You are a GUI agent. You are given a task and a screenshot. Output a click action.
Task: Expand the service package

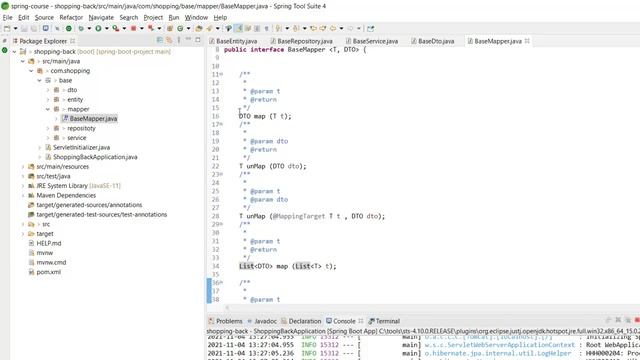click(x=48, y=138)
